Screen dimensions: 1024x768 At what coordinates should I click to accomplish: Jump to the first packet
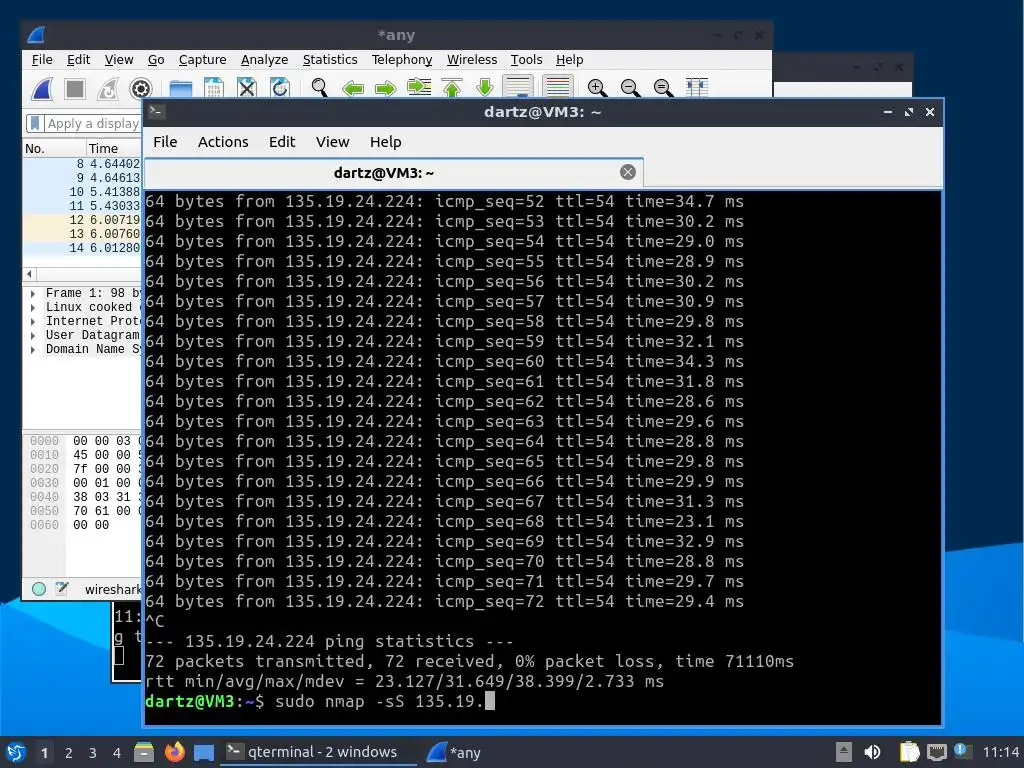coord(452,88)
